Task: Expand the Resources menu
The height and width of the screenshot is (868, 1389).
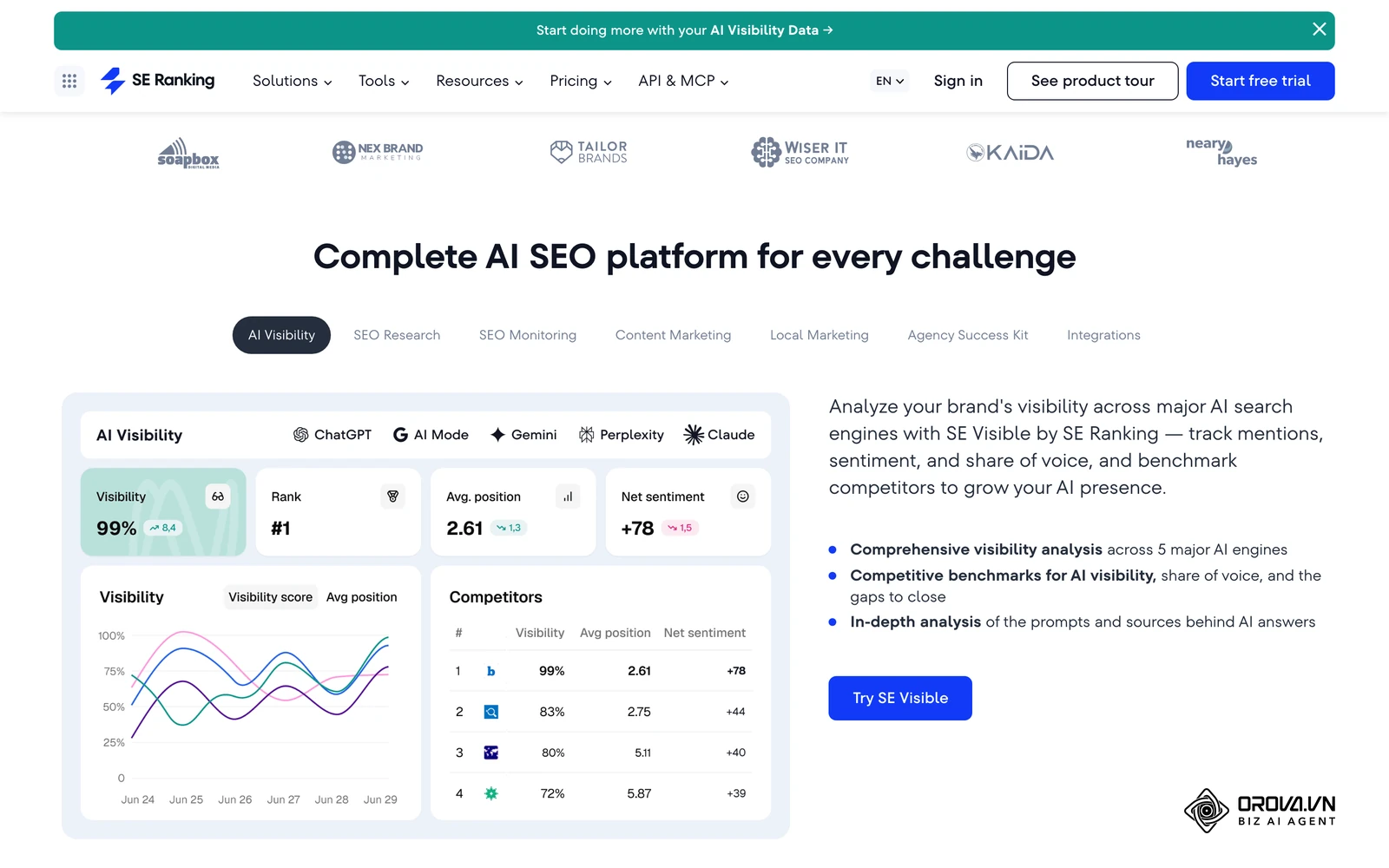Action: tap(480, 81)
